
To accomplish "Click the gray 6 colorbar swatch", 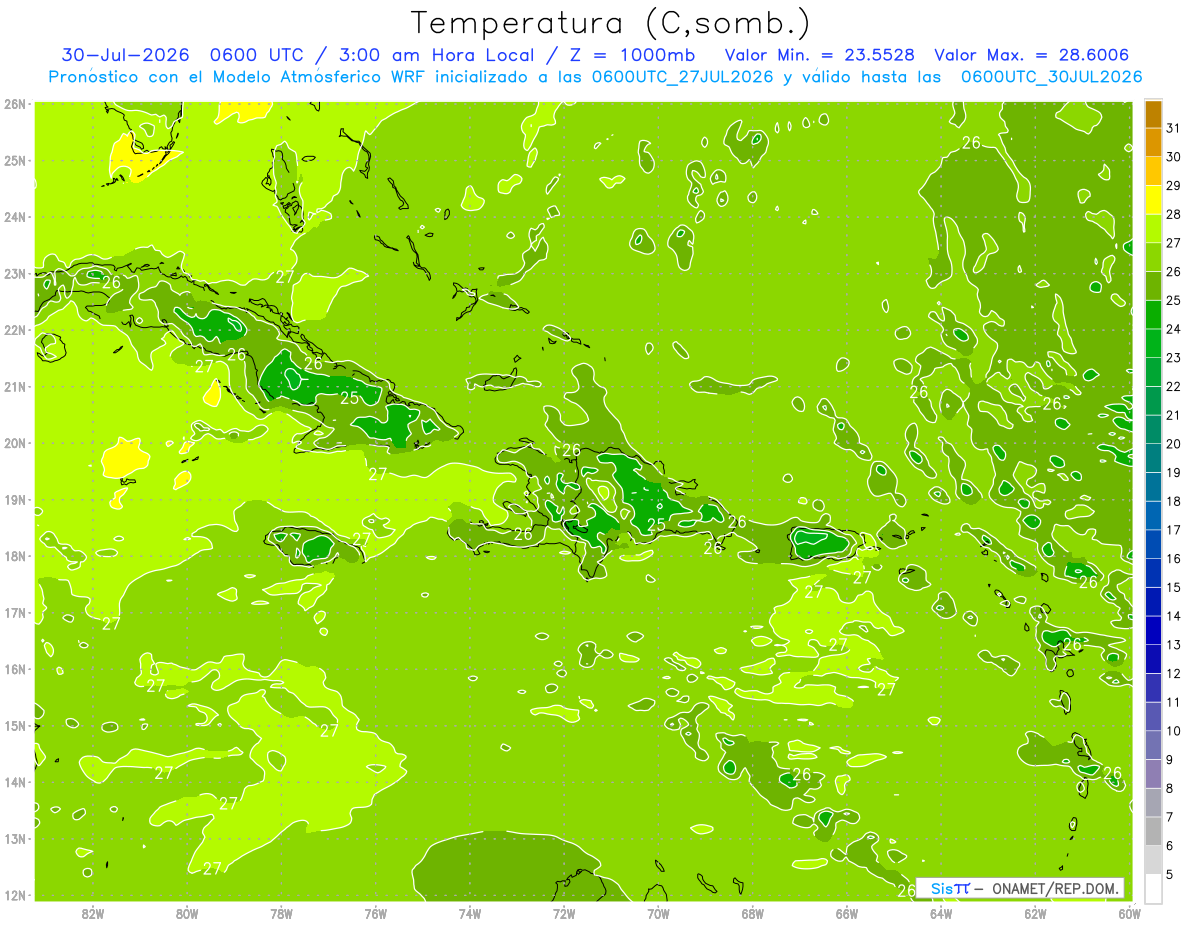I will click(x=1153, y=860).
